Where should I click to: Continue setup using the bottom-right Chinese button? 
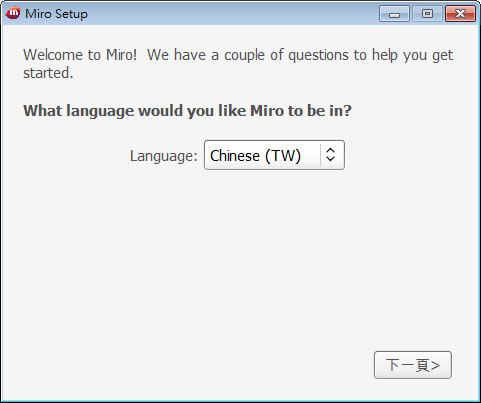(413, 365)
